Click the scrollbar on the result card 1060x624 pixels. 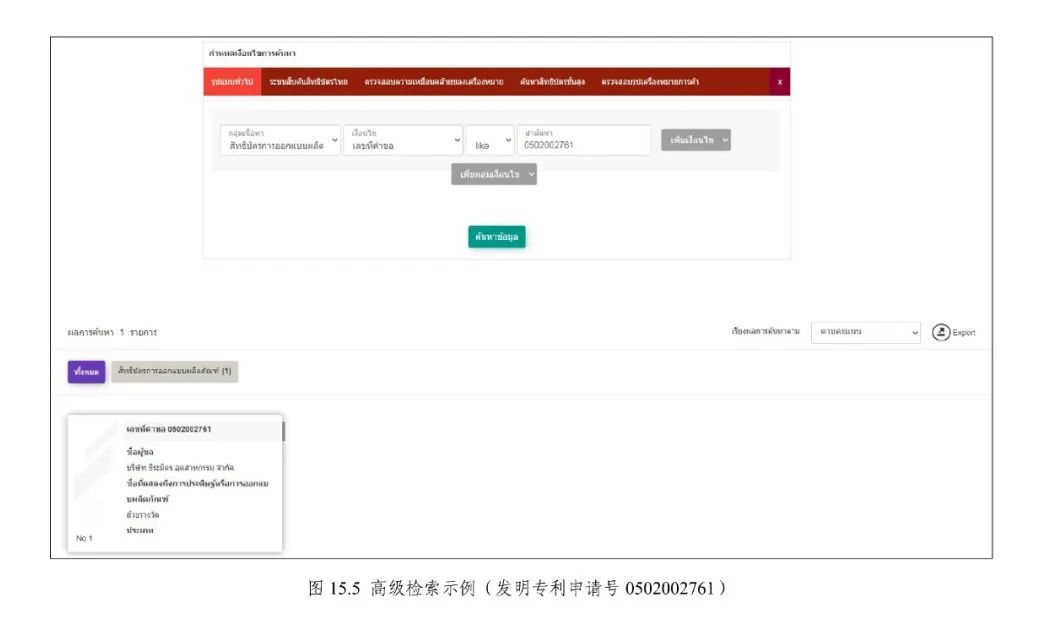[284, 432]
